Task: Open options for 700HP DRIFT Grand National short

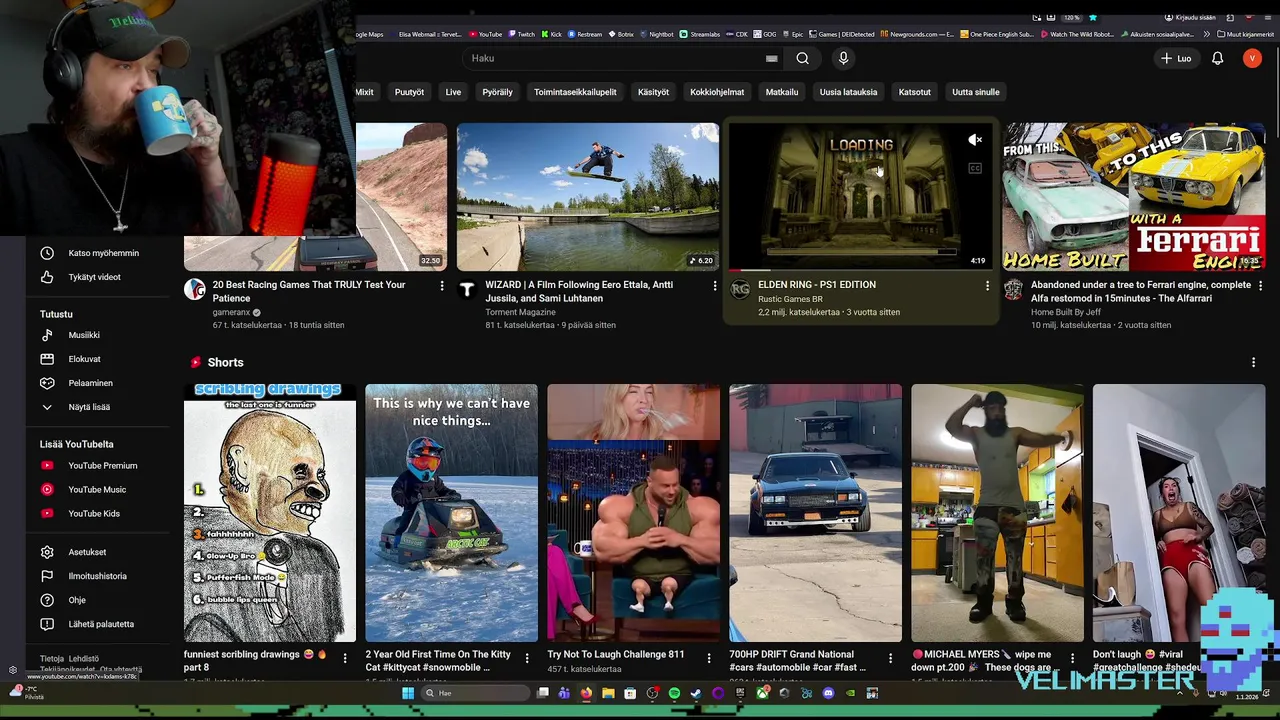Action: point(890,658)
